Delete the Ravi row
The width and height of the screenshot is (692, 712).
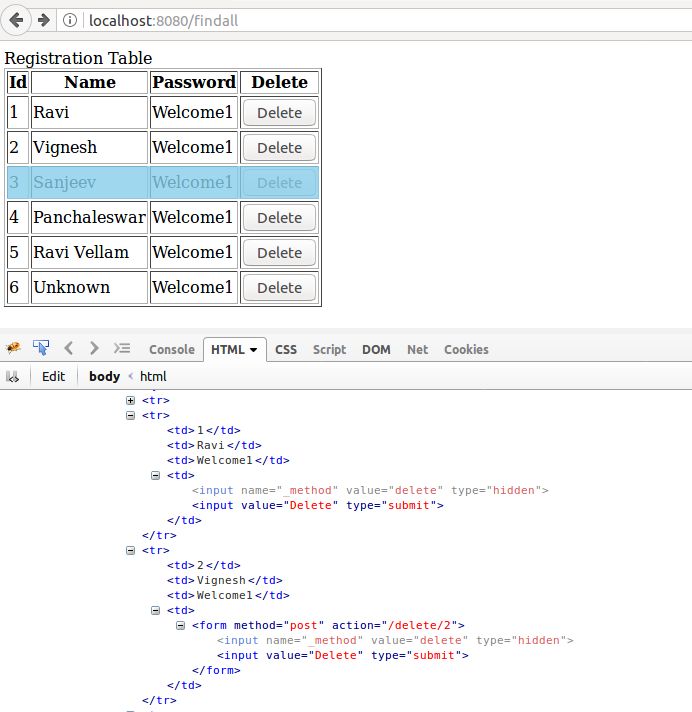click(x=279, y=113)
